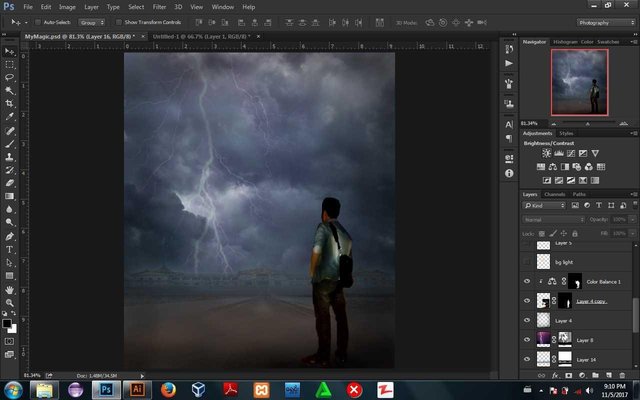The width and height of the screenshot is (640, 400).
Task: Enable the Auto-Select checkbox
Action: tap(39, 21)
